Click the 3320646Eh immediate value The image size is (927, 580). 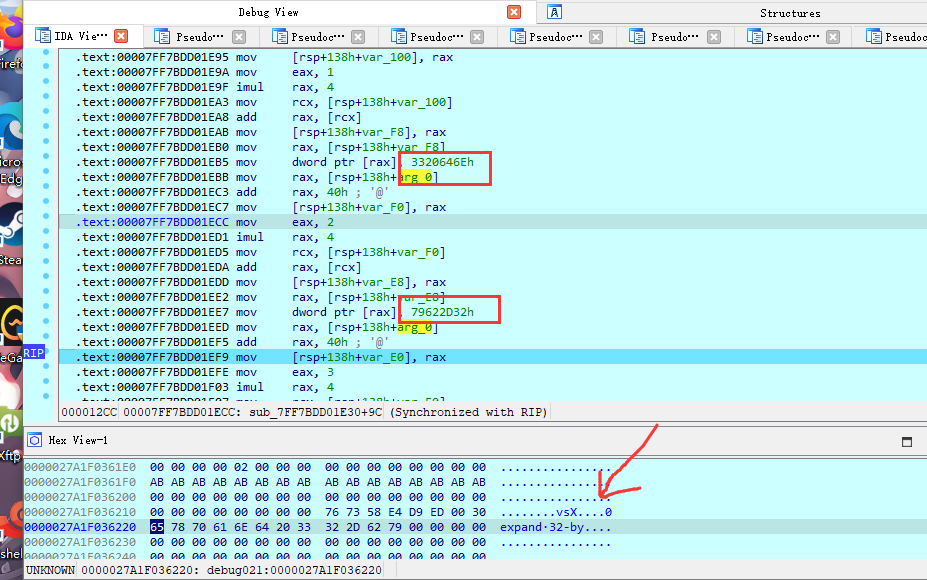point(442,162)
